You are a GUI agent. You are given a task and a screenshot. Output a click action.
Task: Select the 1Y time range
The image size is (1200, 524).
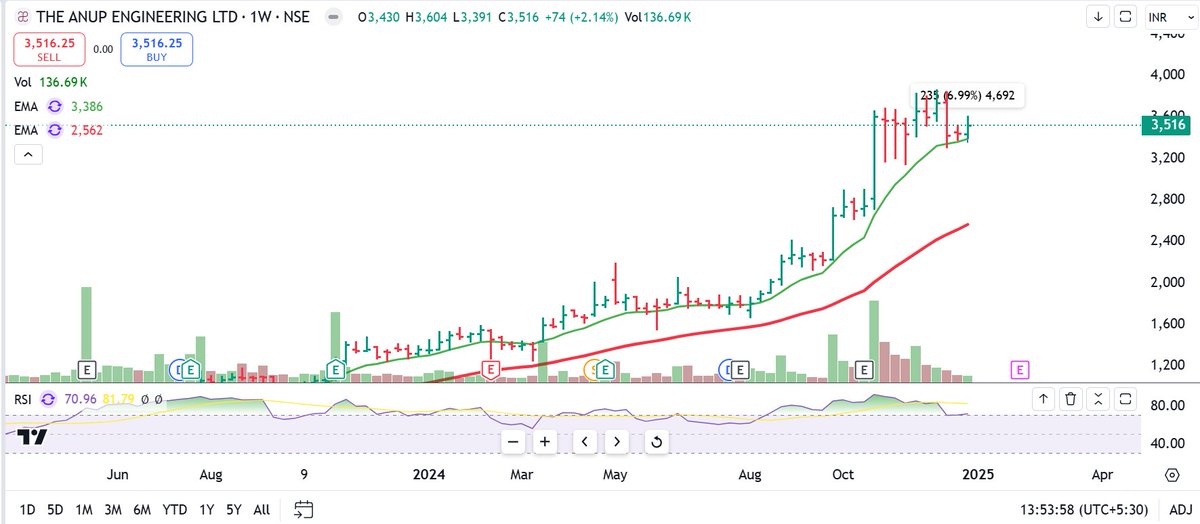pos(205,509)
